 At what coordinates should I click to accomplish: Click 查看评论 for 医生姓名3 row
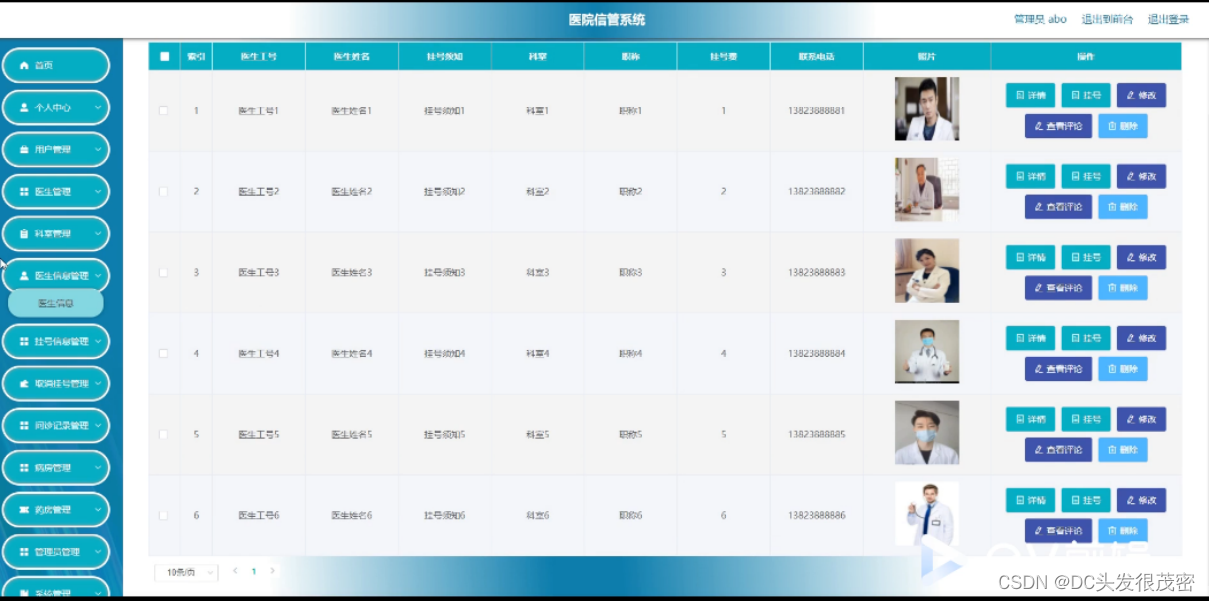tap(1058, 288)
